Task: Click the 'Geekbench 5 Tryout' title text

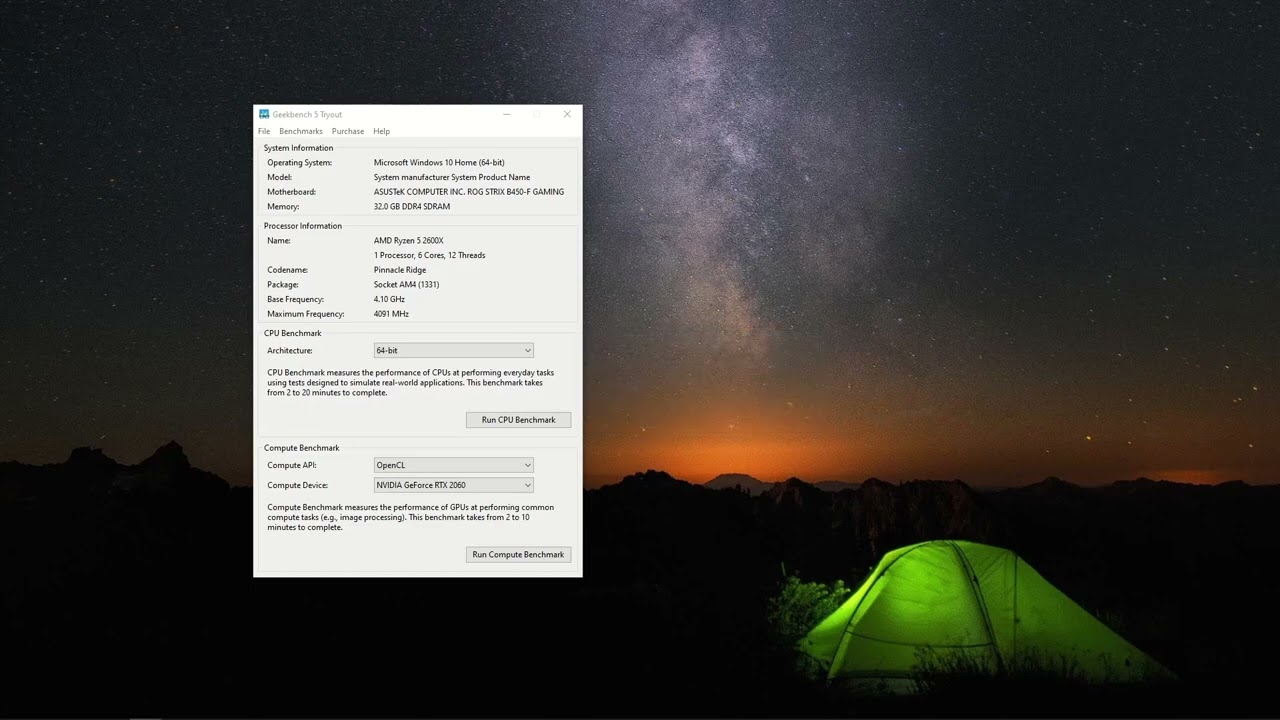Action: (x=307, y=114)
